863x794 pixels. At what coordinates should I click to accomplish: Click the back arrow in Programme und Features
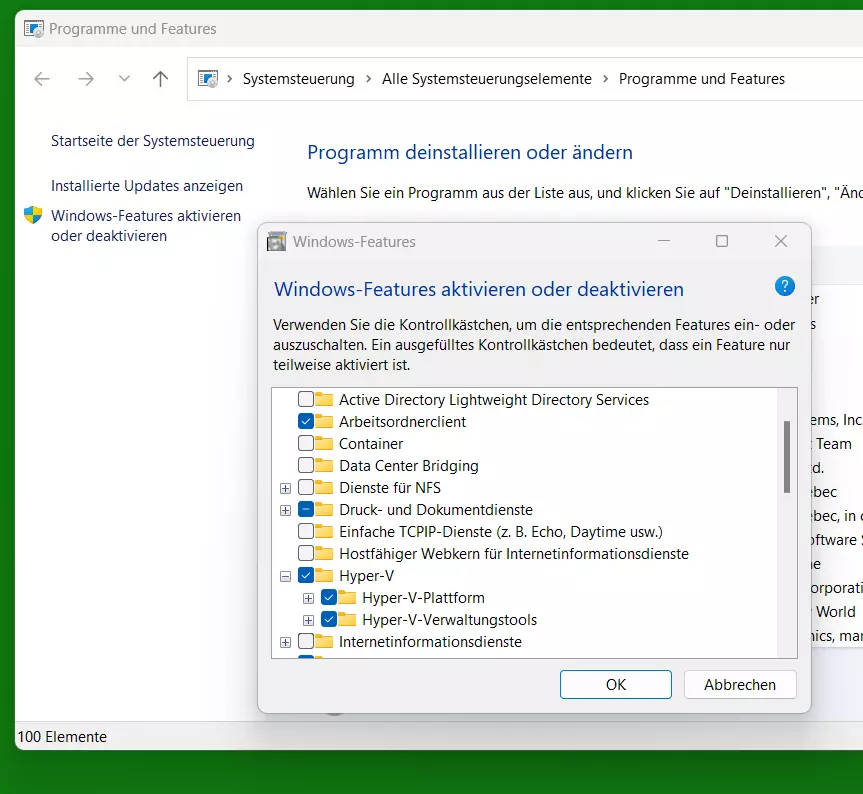[42, 79]
